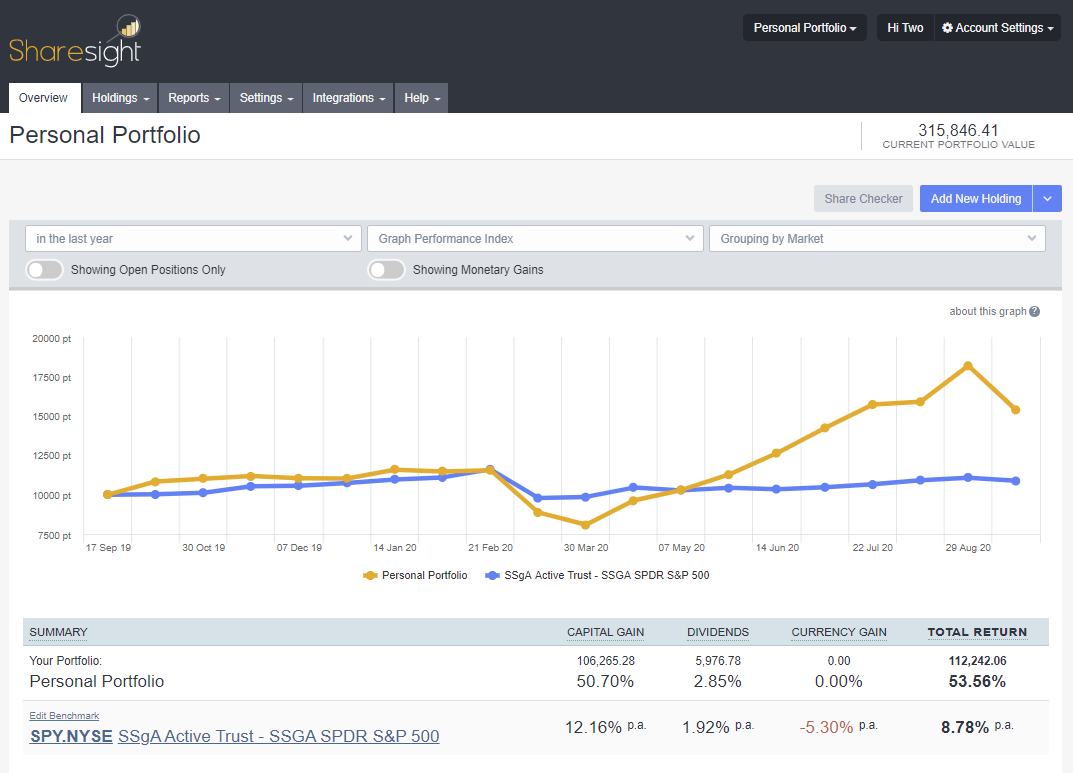Open the Integrations menu
1073x773 pixels.
pyautogui.click(x=348, y=98)
